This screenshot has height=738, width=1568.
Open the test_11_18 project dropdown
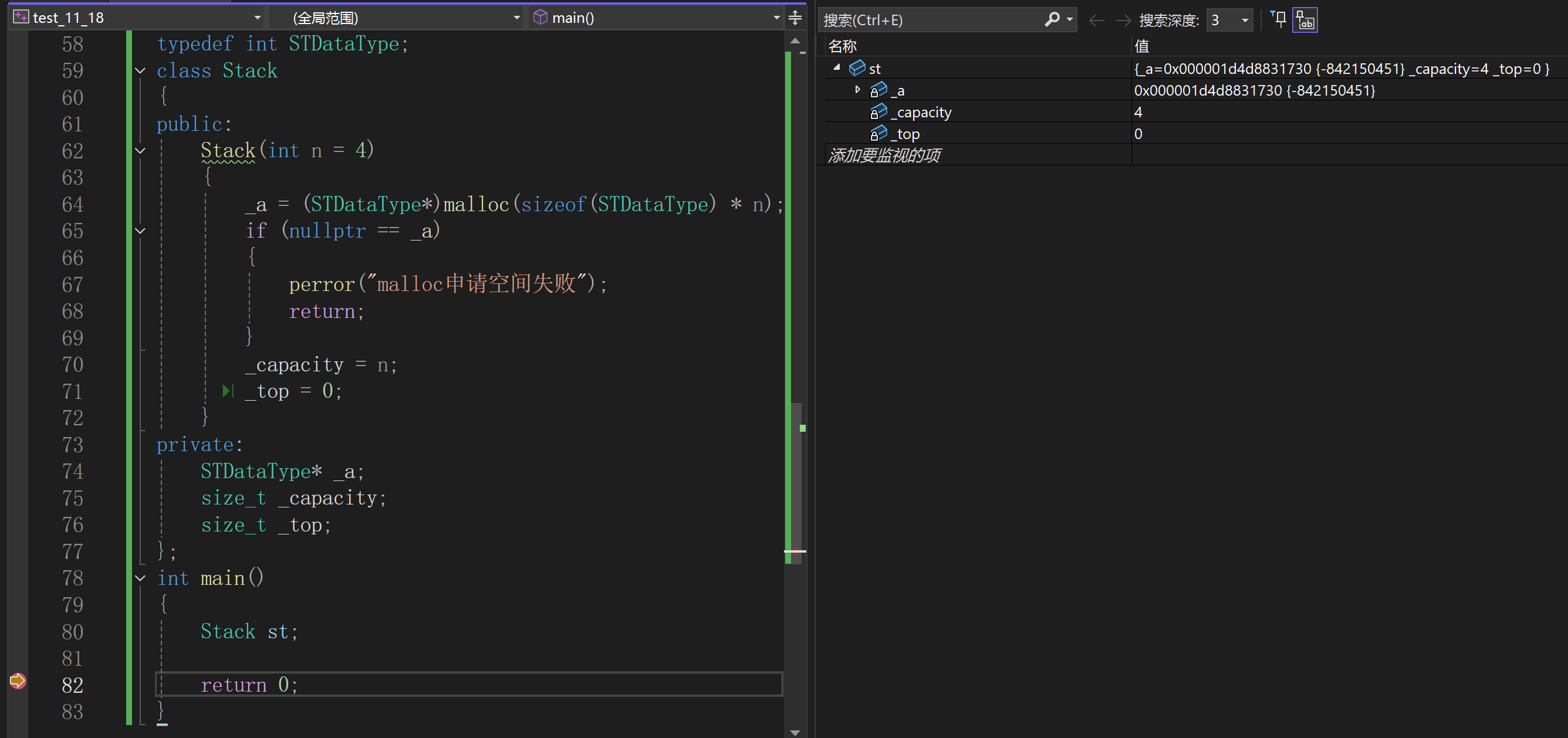click(x=258, y=18)
